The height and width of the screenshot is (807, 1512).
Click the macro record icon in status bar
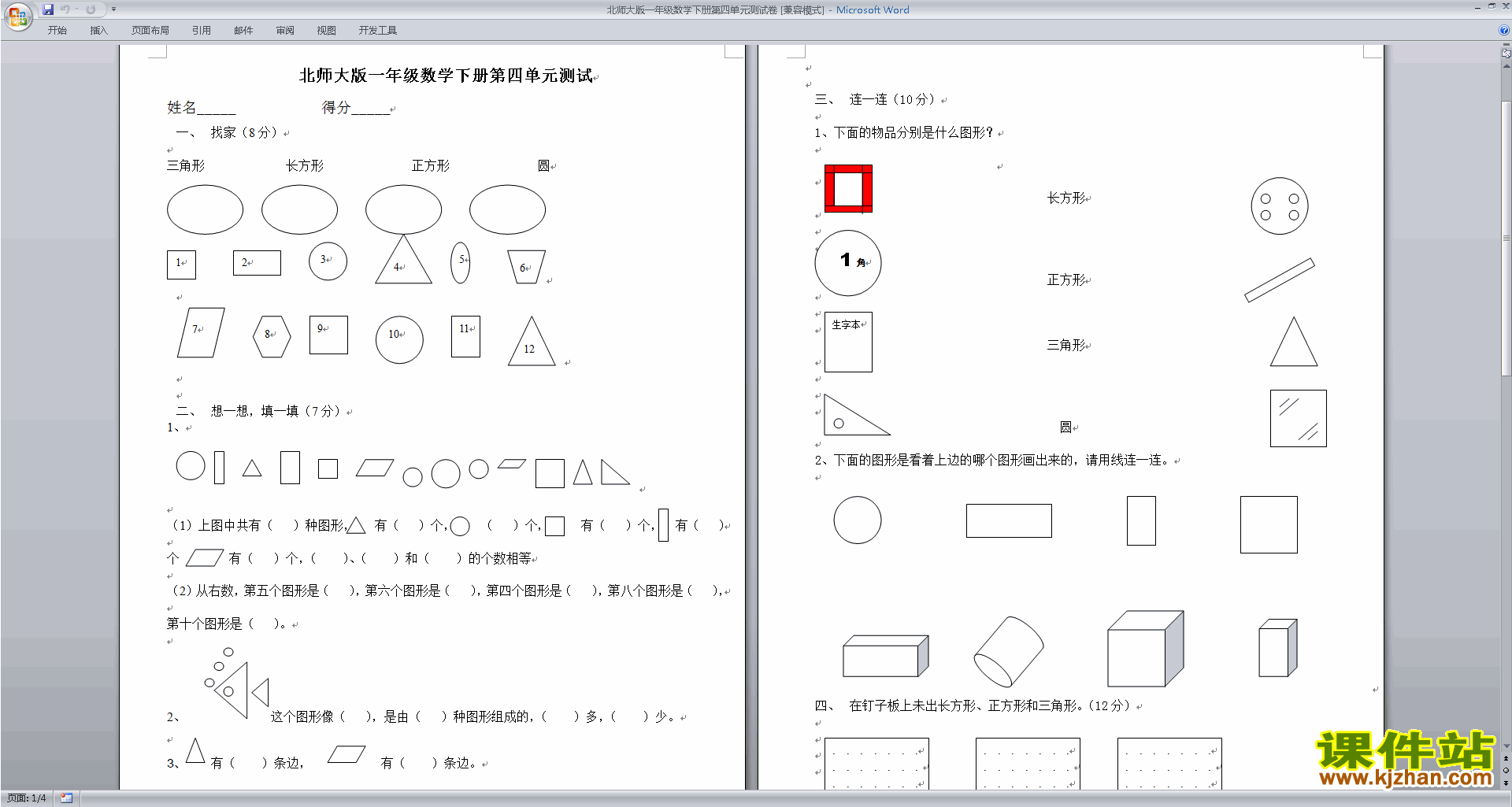66,798
